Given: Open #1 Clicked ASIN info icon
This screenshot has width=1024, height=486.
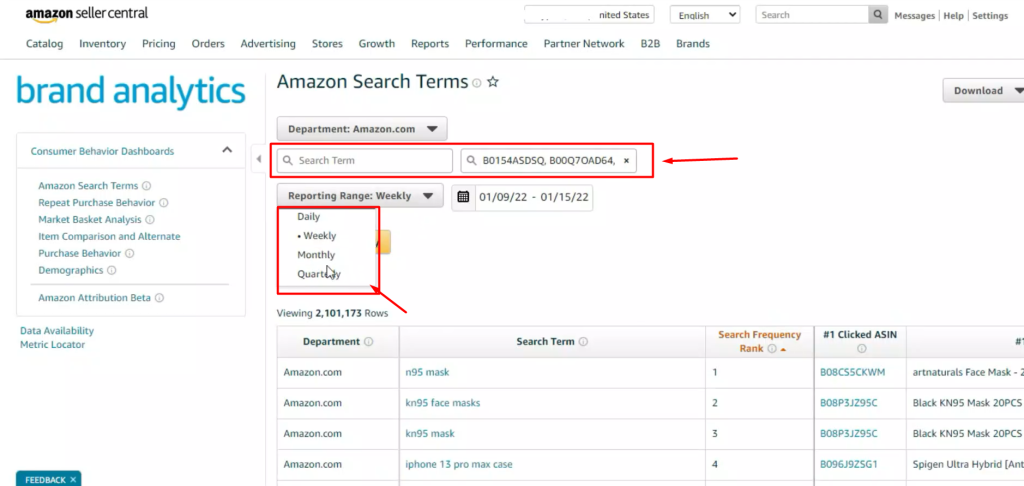Looking at the screenshot, I should [861, 349].
